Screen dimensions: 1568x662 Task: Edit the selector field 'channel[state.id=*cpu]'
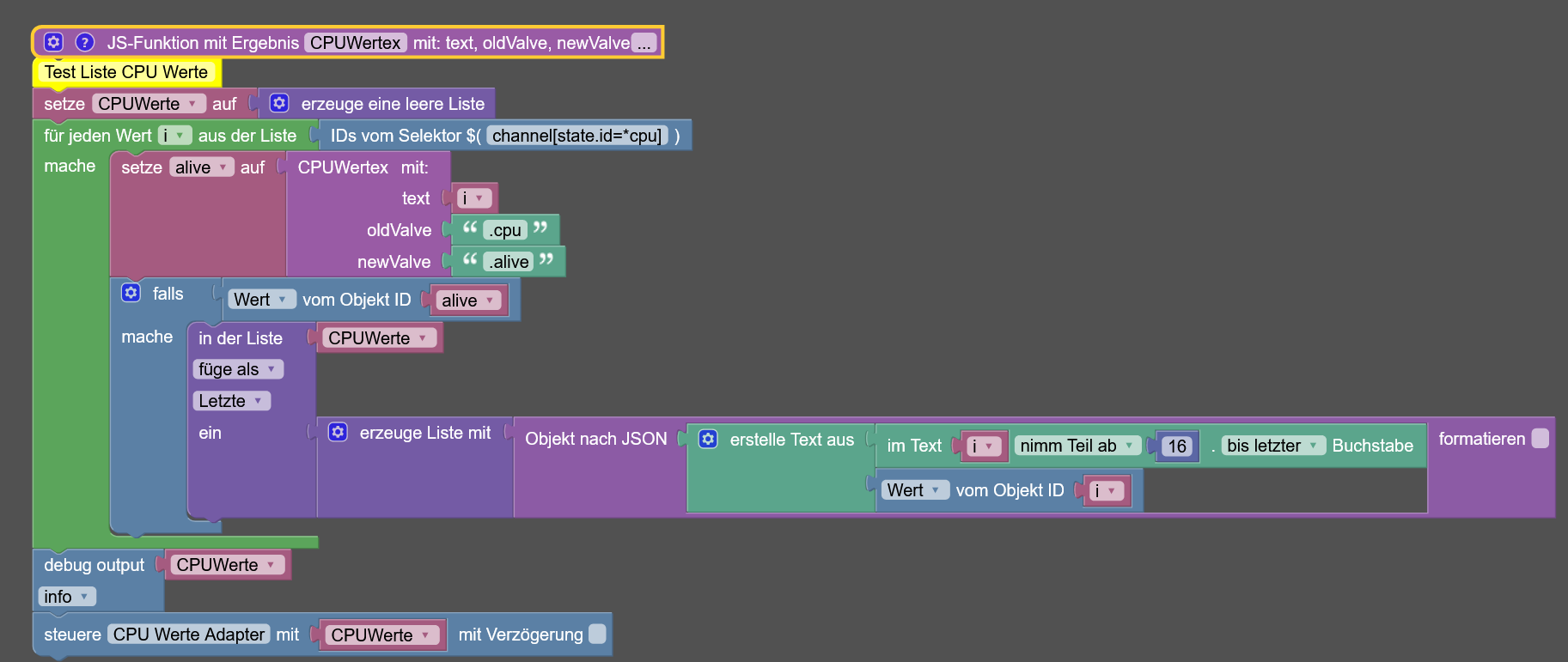click(x=577, y=136)
